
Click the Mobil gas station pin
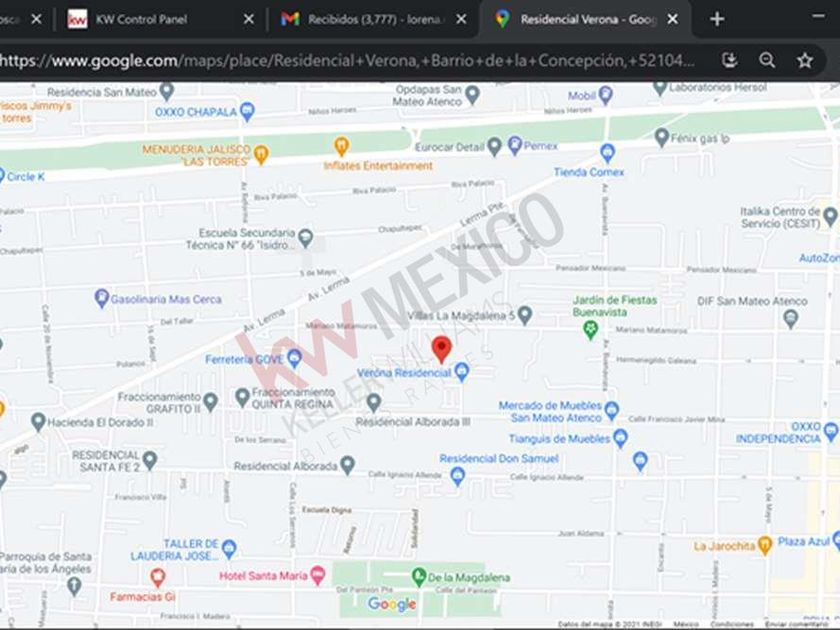605,95
